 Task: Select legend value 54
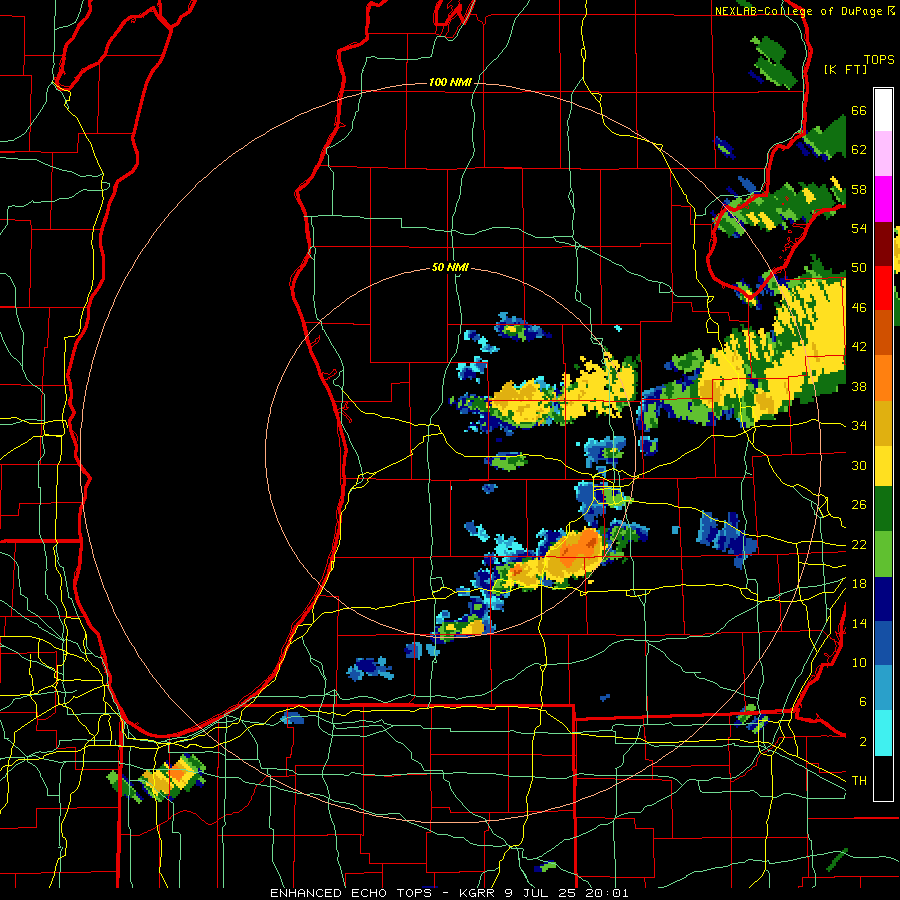859,228
